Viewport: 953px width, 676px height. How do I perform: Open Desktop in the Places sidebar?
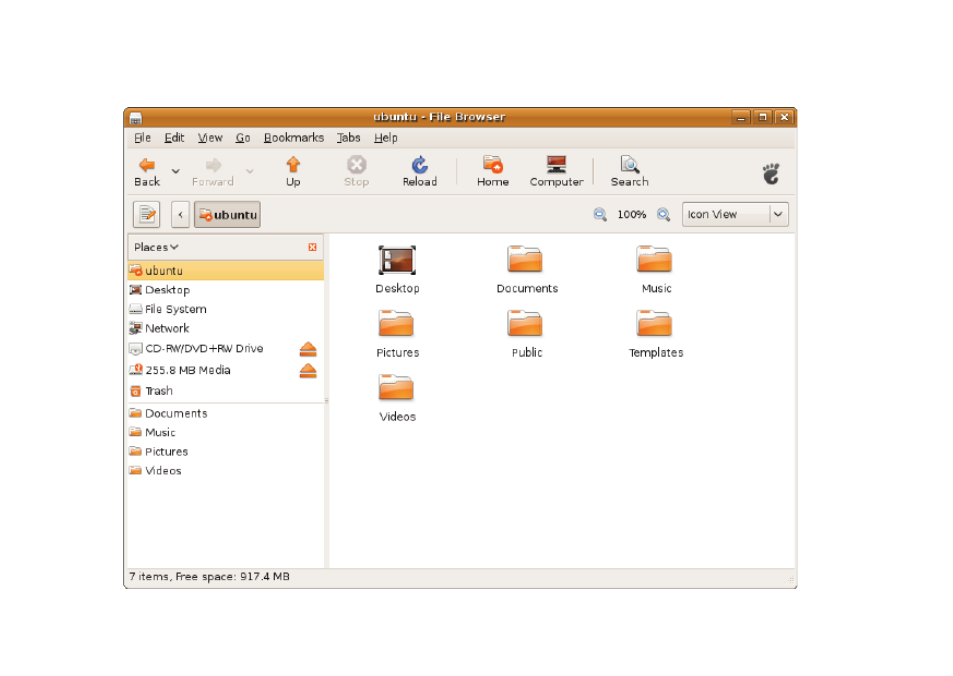click(225, 290)
